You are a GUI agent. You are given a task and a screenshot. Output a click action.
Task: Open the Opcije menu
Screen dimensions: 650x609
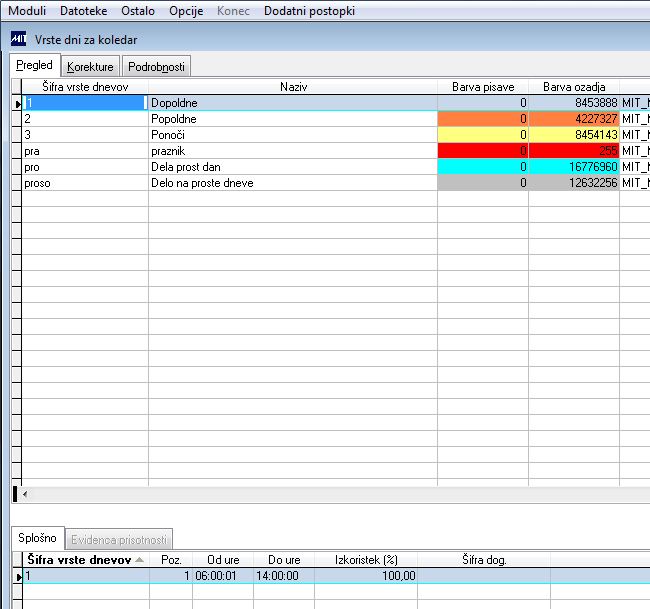coord(186,11)
